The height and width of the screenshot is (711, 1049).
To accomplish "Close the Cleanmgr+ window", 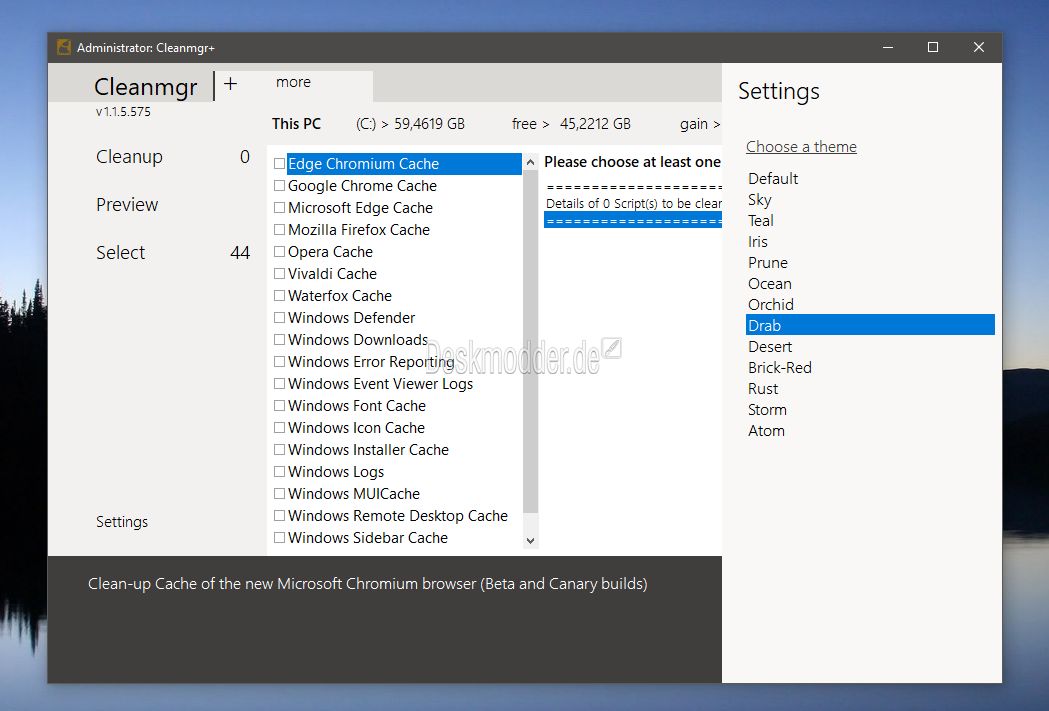I will (979, 47).
